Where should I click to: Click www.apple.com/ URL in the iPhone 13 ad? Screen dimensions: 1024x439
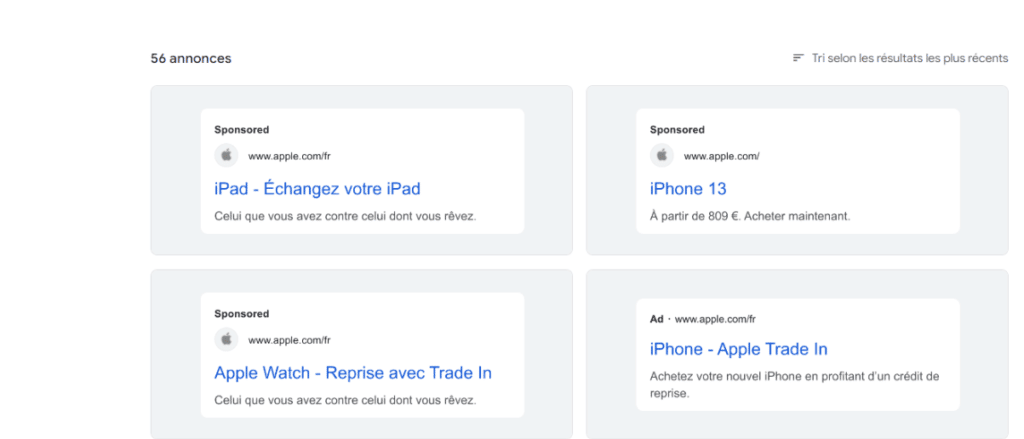(722, 156)
